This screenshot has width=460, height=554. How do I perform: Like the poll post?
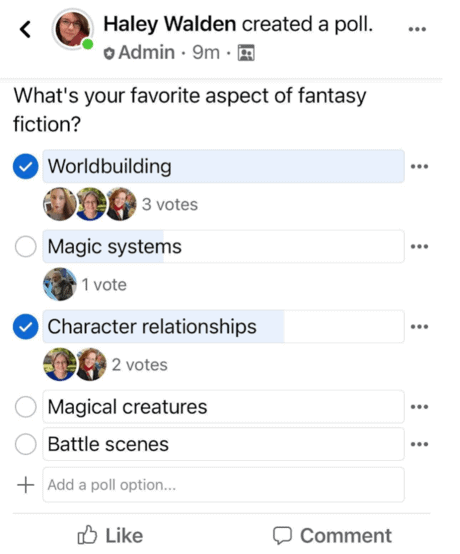click(110, 535)
